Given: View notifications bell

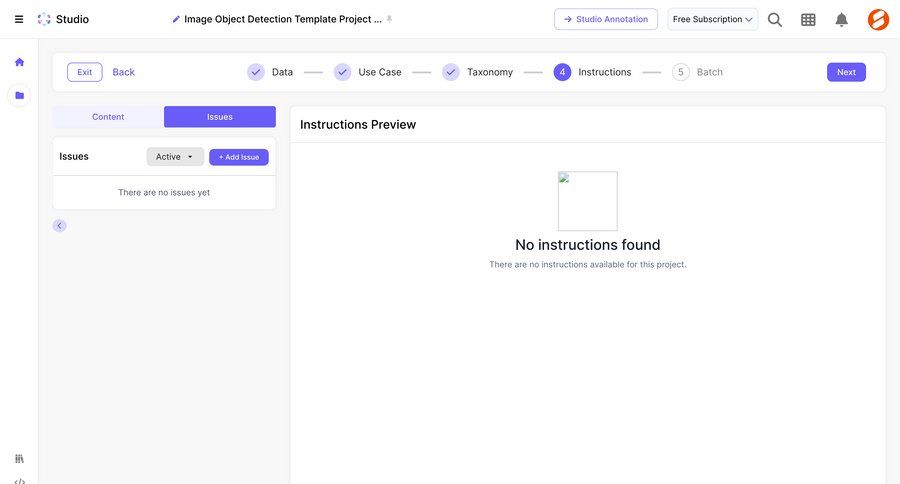Looking at the screenshot, I should pyautogui.click(x=841, y=20).
